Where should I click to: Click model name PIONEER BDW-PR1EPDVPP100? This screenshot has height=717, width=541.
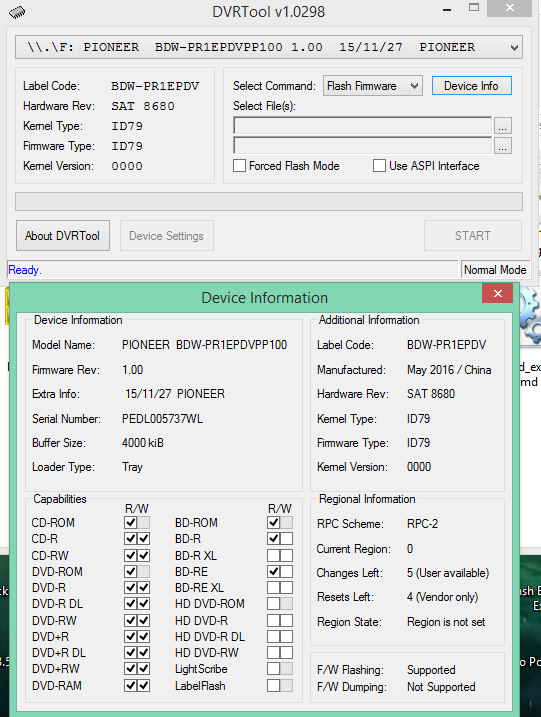[204, 345]
